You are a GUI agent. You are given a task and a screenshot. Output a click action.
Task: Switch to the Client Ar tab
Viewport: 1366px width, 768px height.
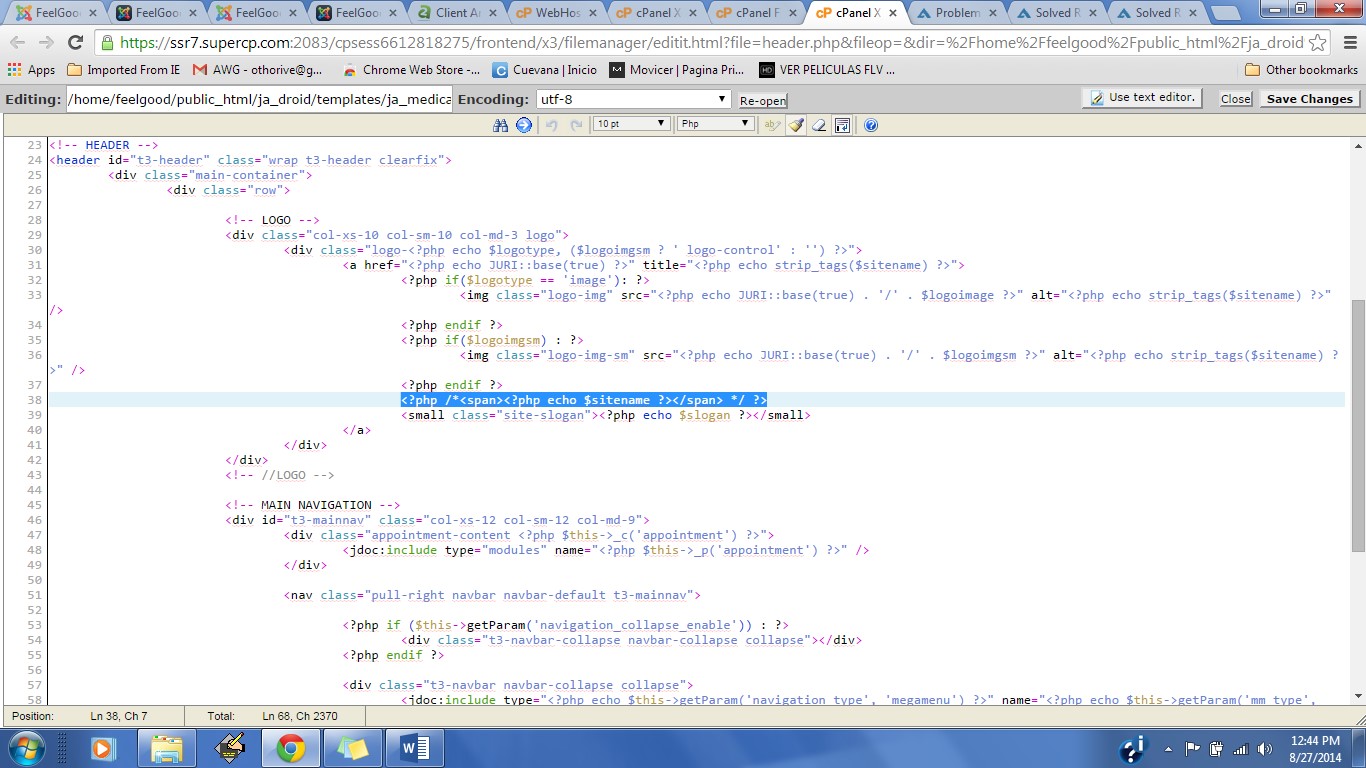coord(455,13)
